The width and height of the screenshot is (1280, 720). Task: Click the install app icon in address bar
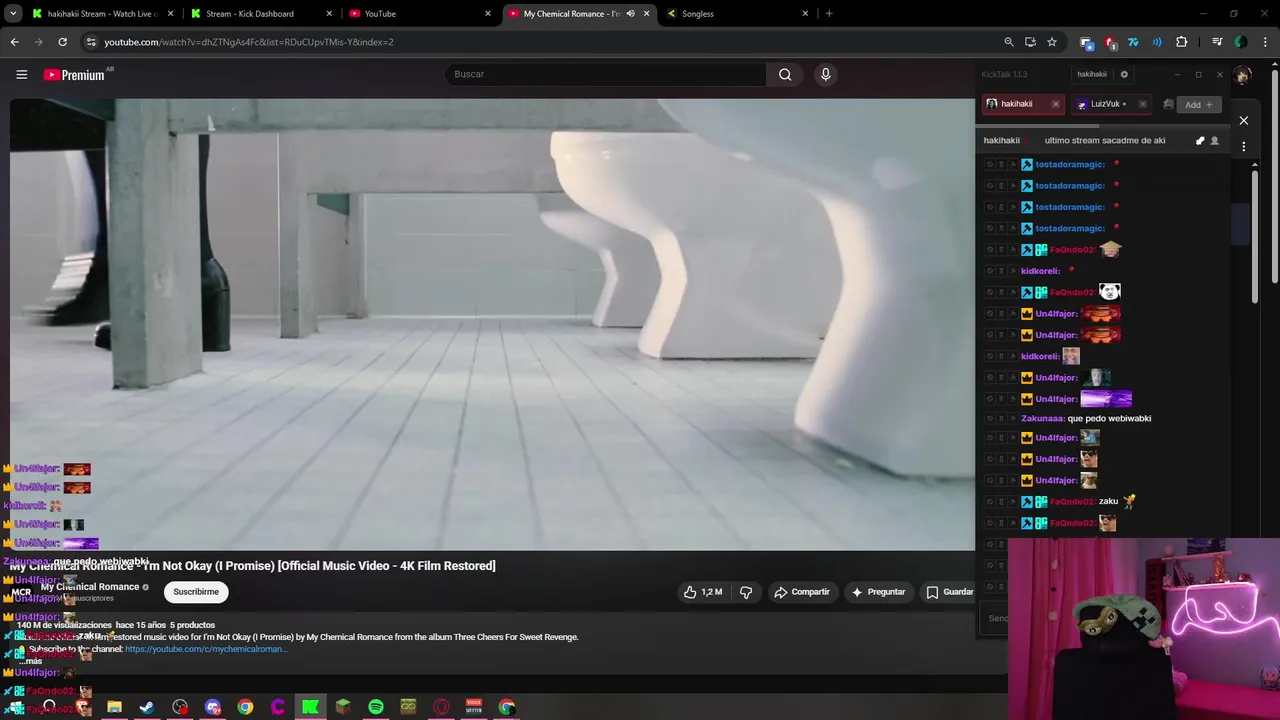(1031, 42)
